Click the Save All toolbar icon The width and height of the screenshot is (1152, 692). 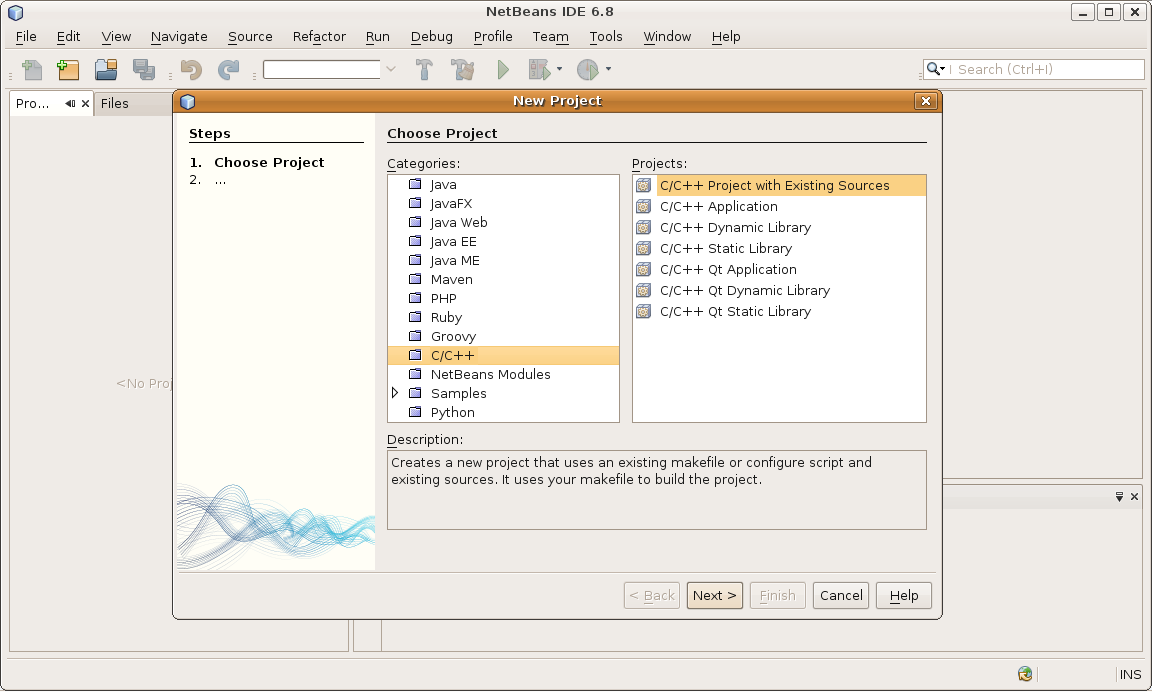[x=144, y=70]
